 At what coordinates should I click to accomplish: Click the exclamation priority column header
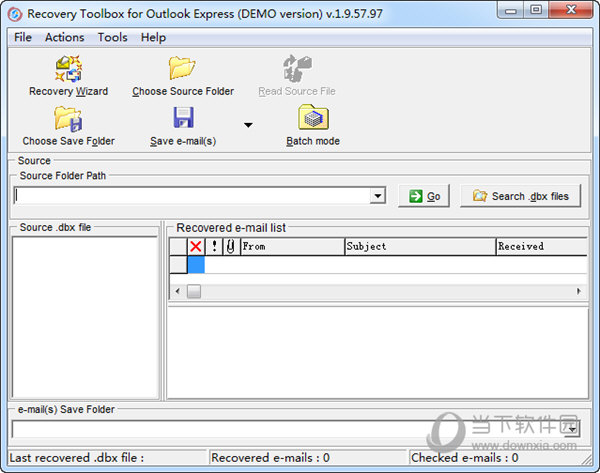(214, 246)
